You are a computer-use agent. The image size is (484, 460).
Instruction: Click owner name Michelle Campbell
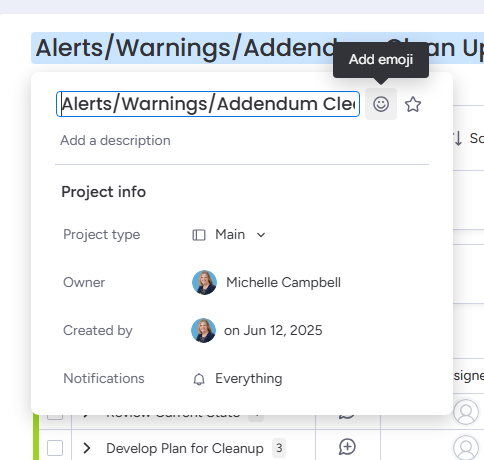(x=283, y=282)
